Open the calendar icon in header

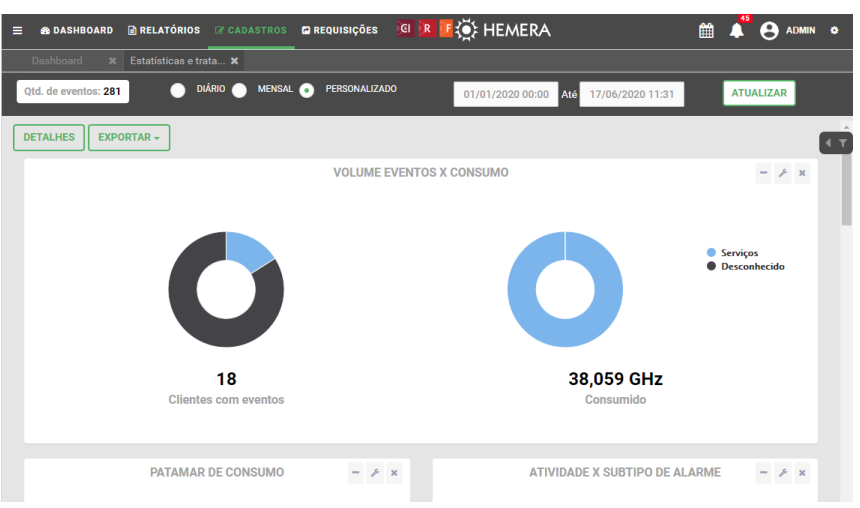coord(706,31)
